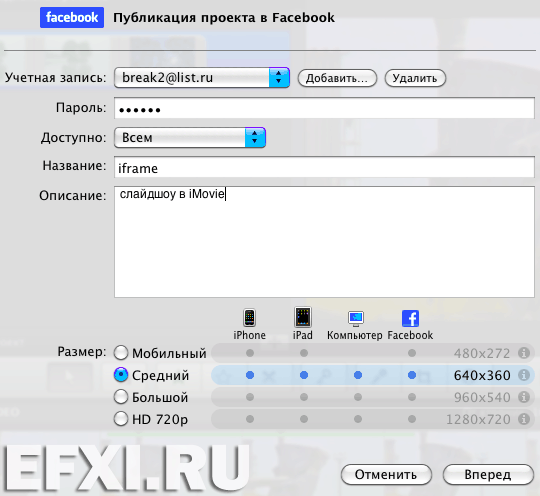Select the Средний size radio button
This screenshot has height=496, width=540.
click(121, 375)
